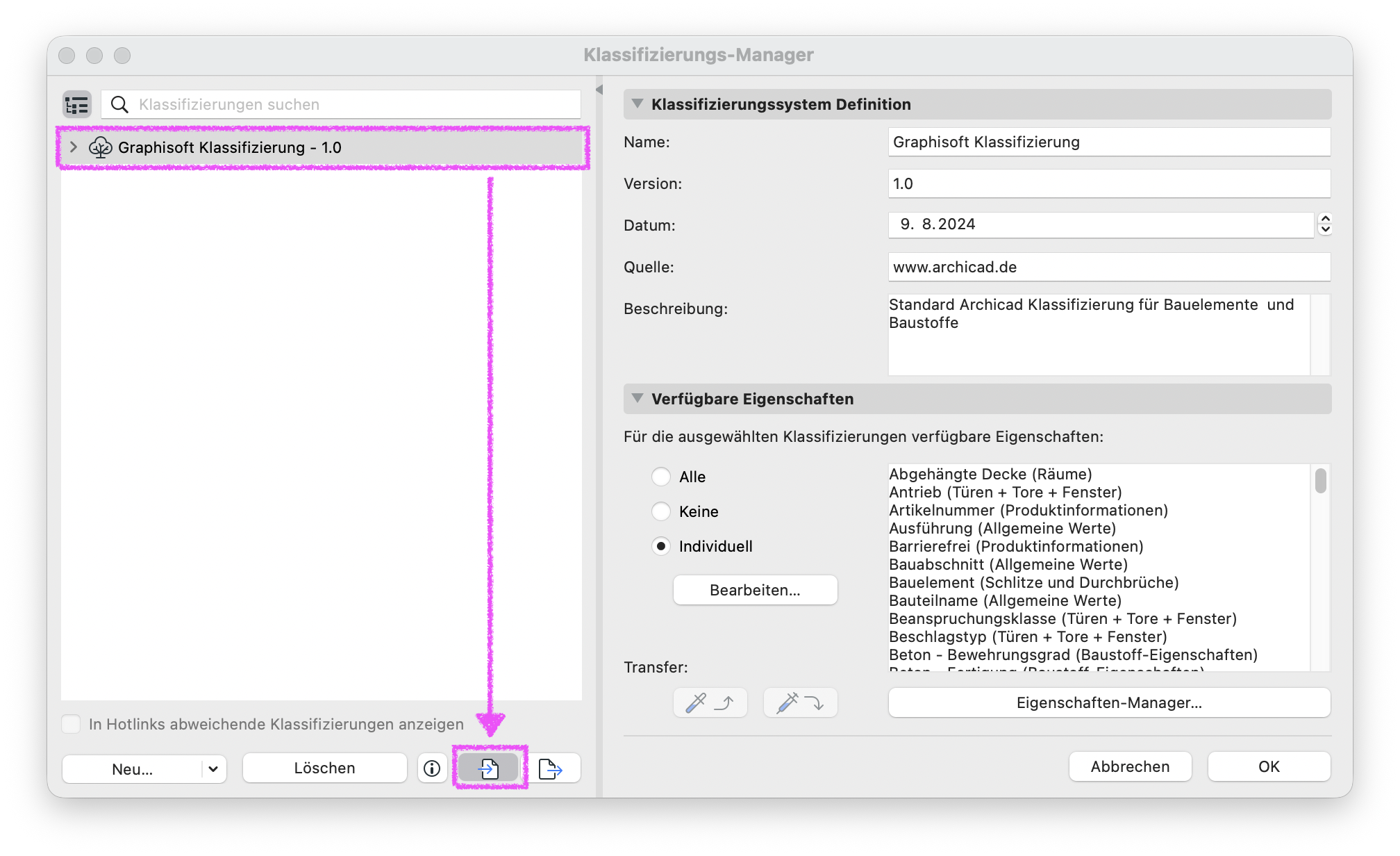
Task: Click Bauteilname (Allgemeine Werte) entry
Action: tap(1006, 600)
